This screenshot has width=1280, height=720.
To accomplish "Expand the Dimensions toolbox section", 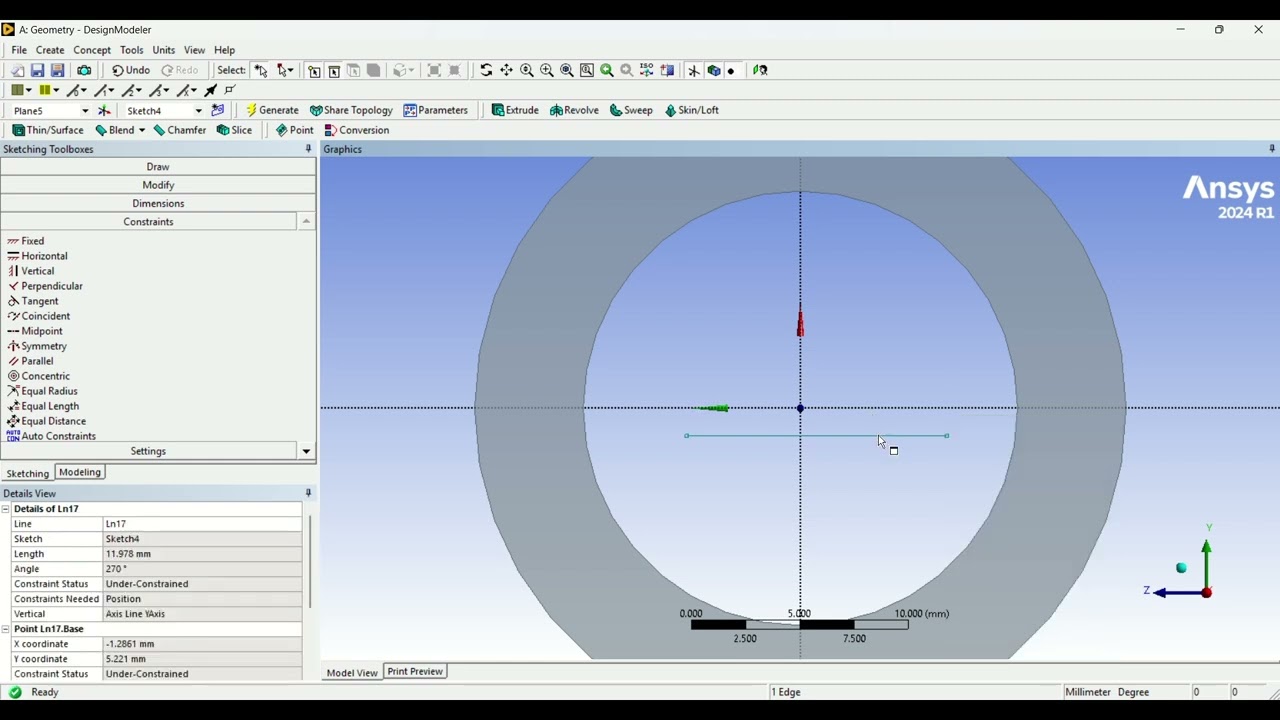I will click(x=158, y=203).
